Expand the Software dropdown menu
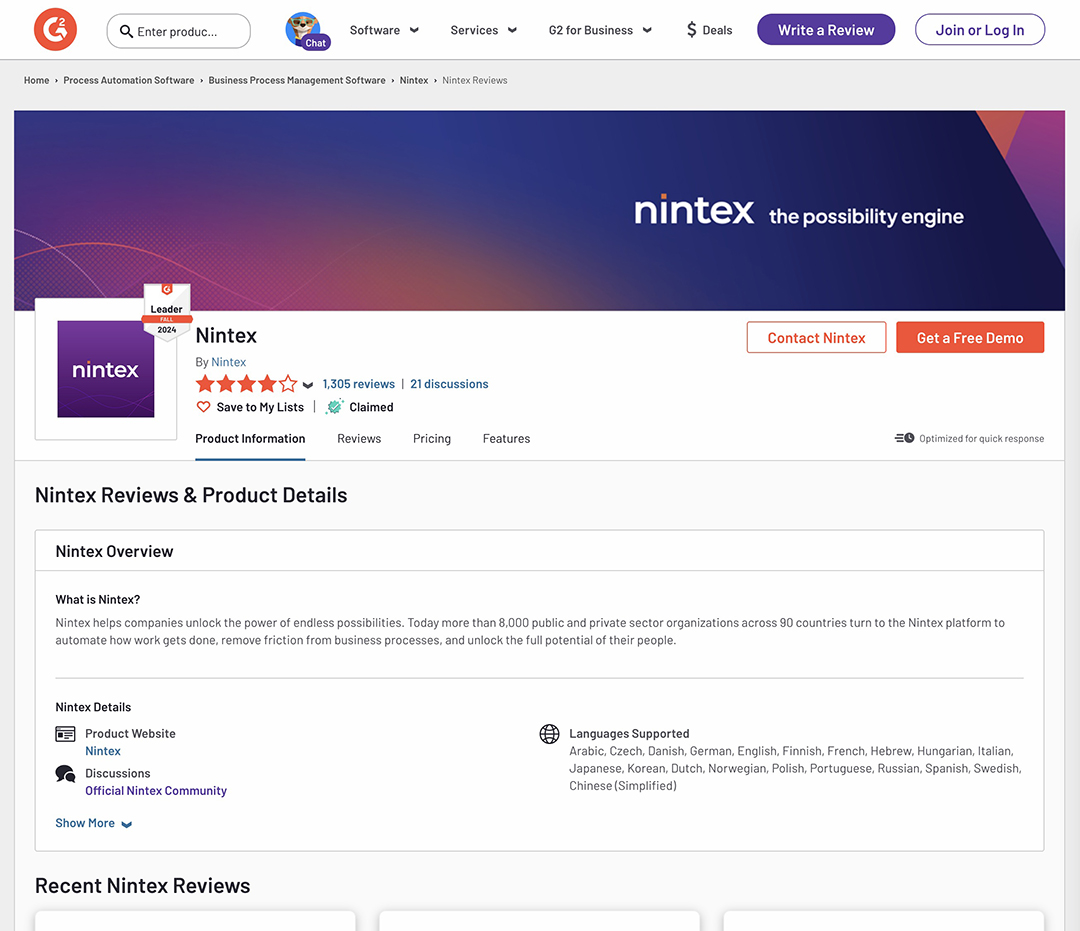This screenshot has width=1080, height=931. [384, 30]
